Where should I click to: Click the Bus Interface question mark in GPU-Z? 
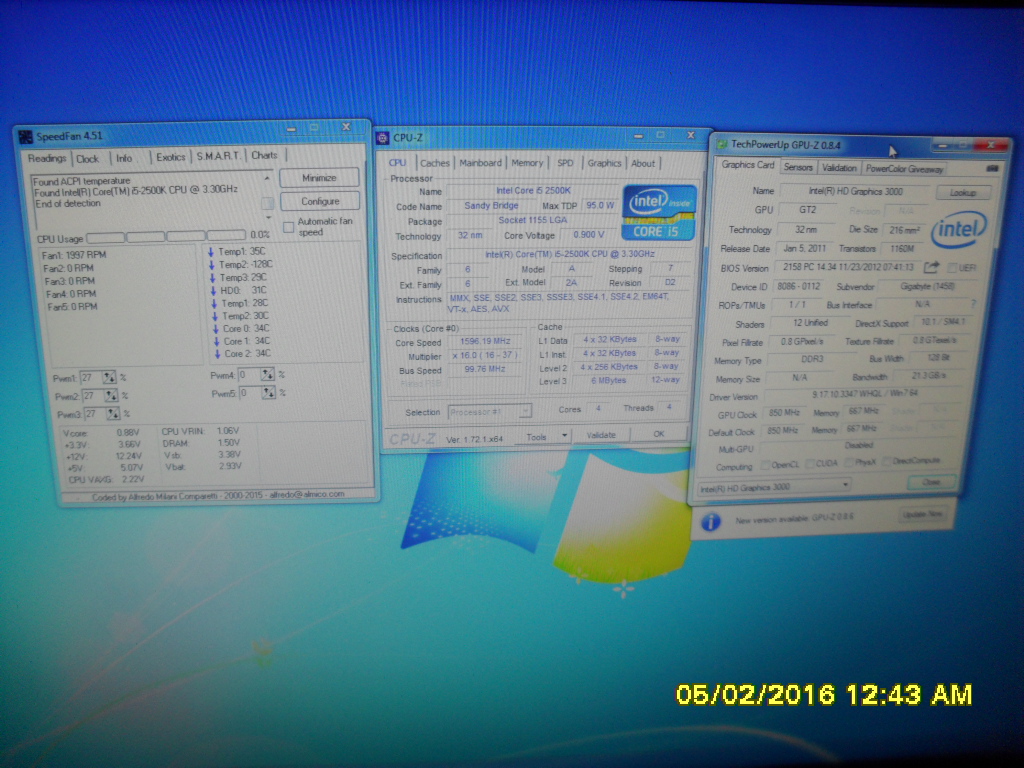pos(972,304)
